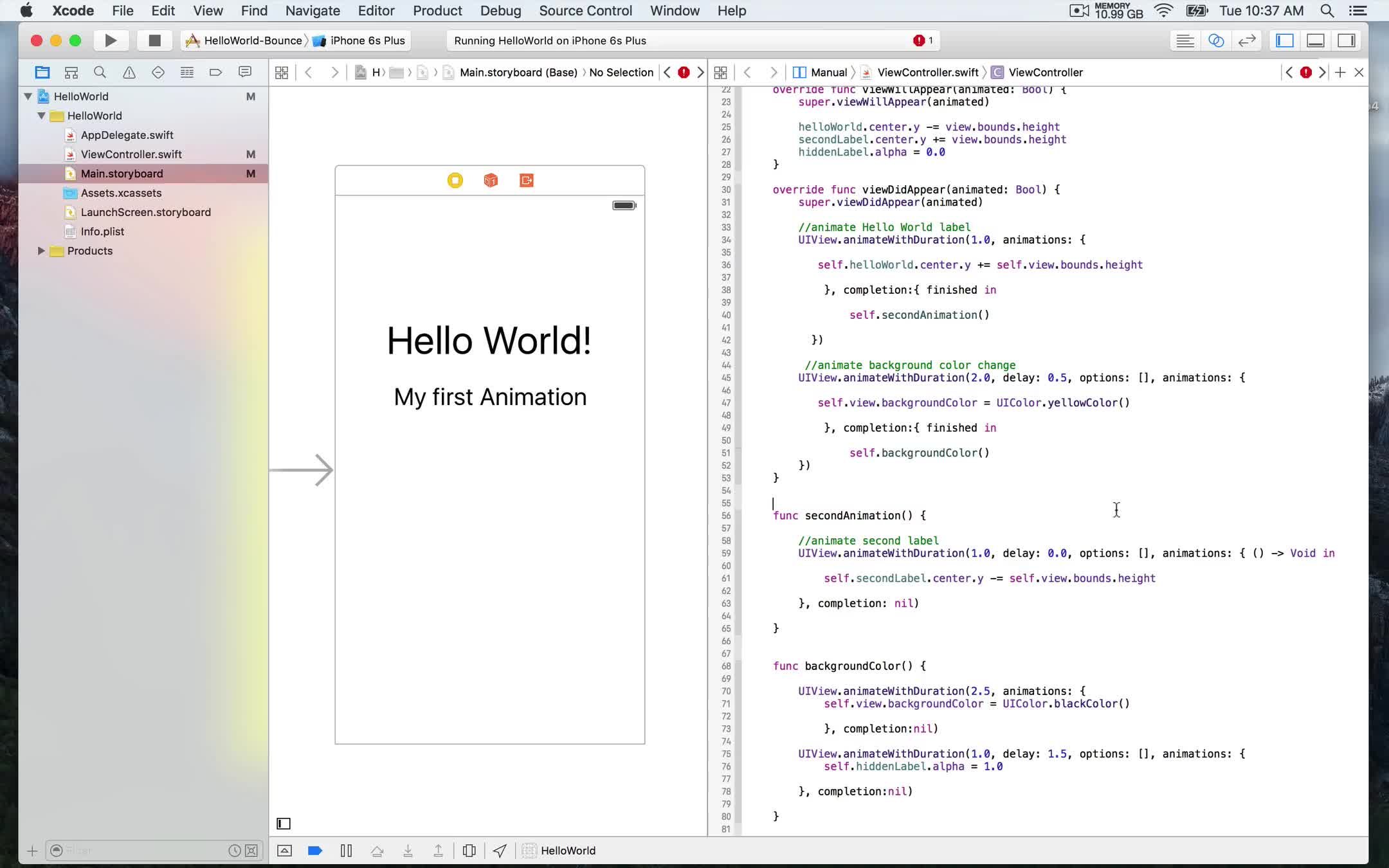Toggle the Debug area visibility

1316,41
